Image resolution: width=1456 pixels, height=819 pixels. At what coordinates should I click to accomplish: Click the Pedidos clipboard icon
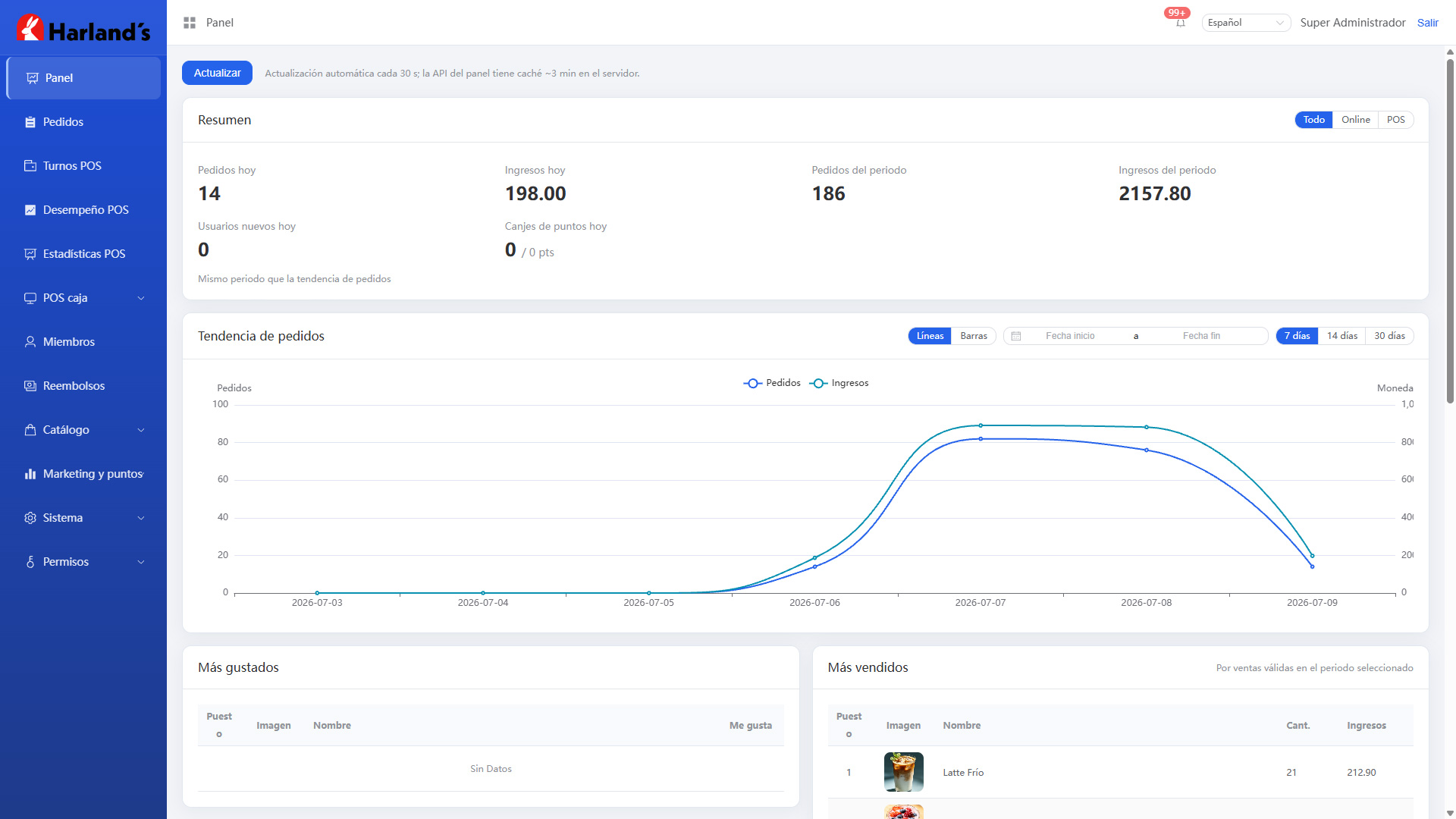pyautogui.click(x=30, y=122)
